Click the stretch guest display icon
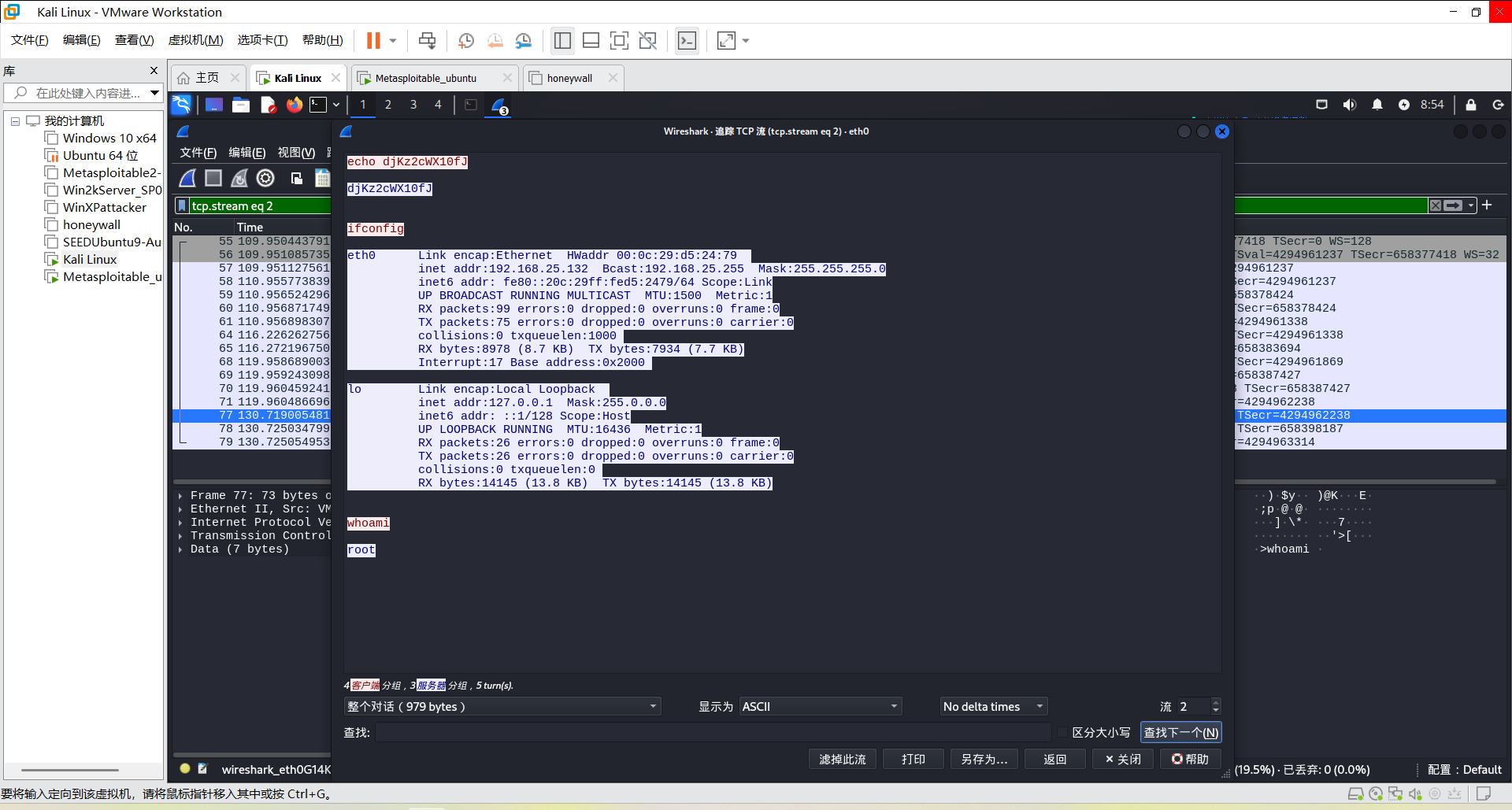Image resolution: width=1512 pixels, height=810 pixels. (x=726, y=40)
